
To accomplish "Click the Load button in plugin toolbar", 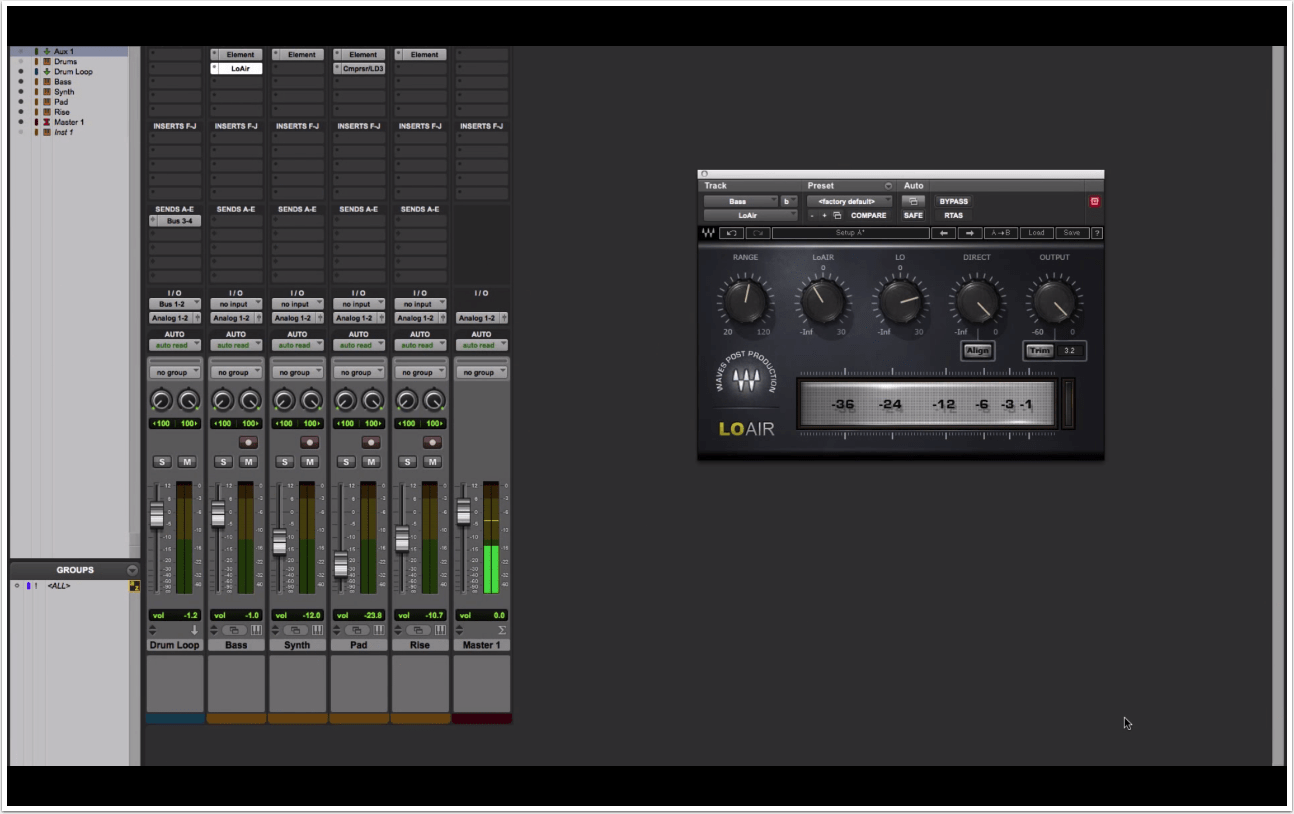I will point(1036,233).
